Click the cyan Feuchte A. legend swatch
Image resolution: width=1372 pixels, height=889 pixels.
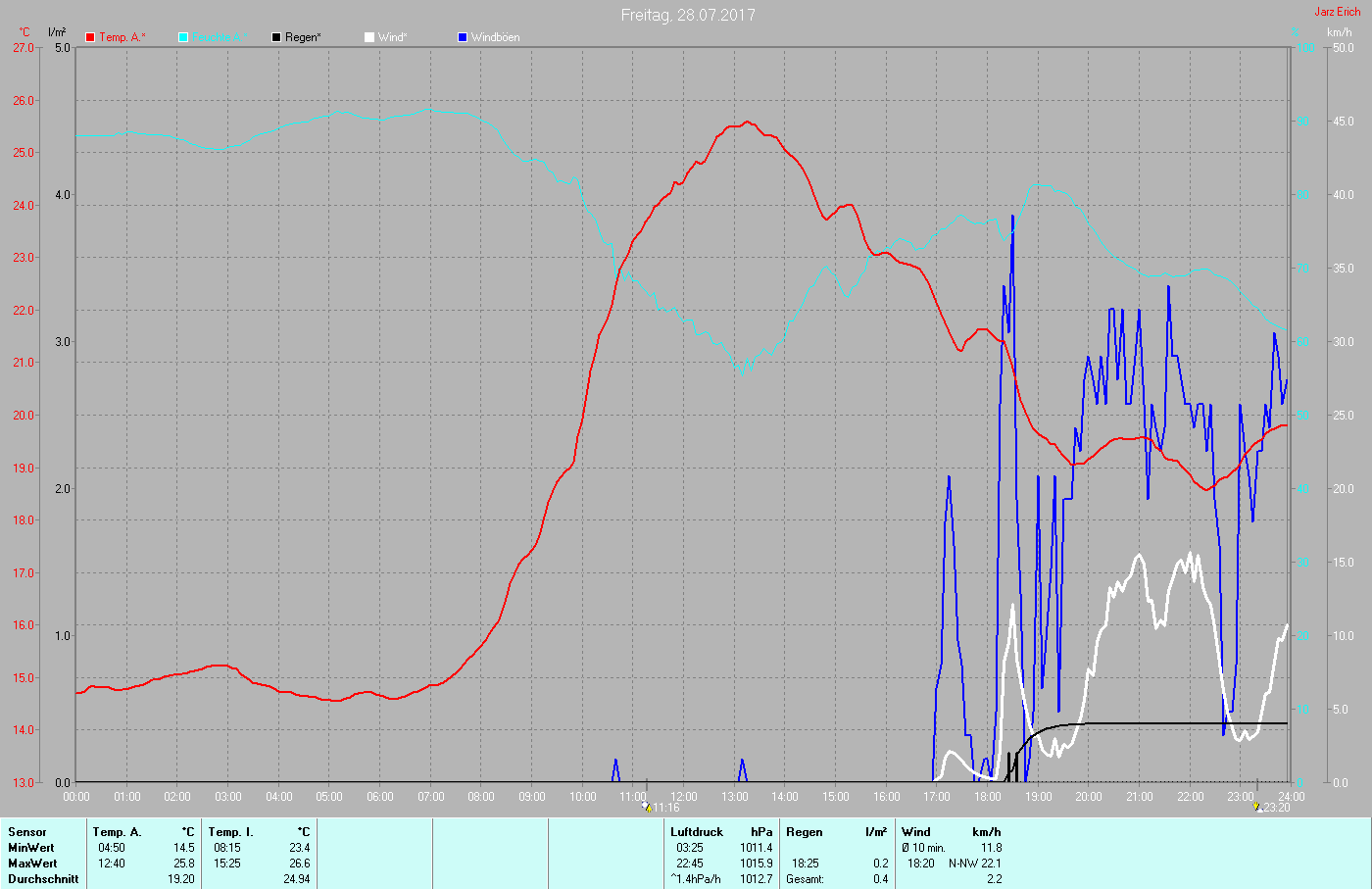click(183, 37)
